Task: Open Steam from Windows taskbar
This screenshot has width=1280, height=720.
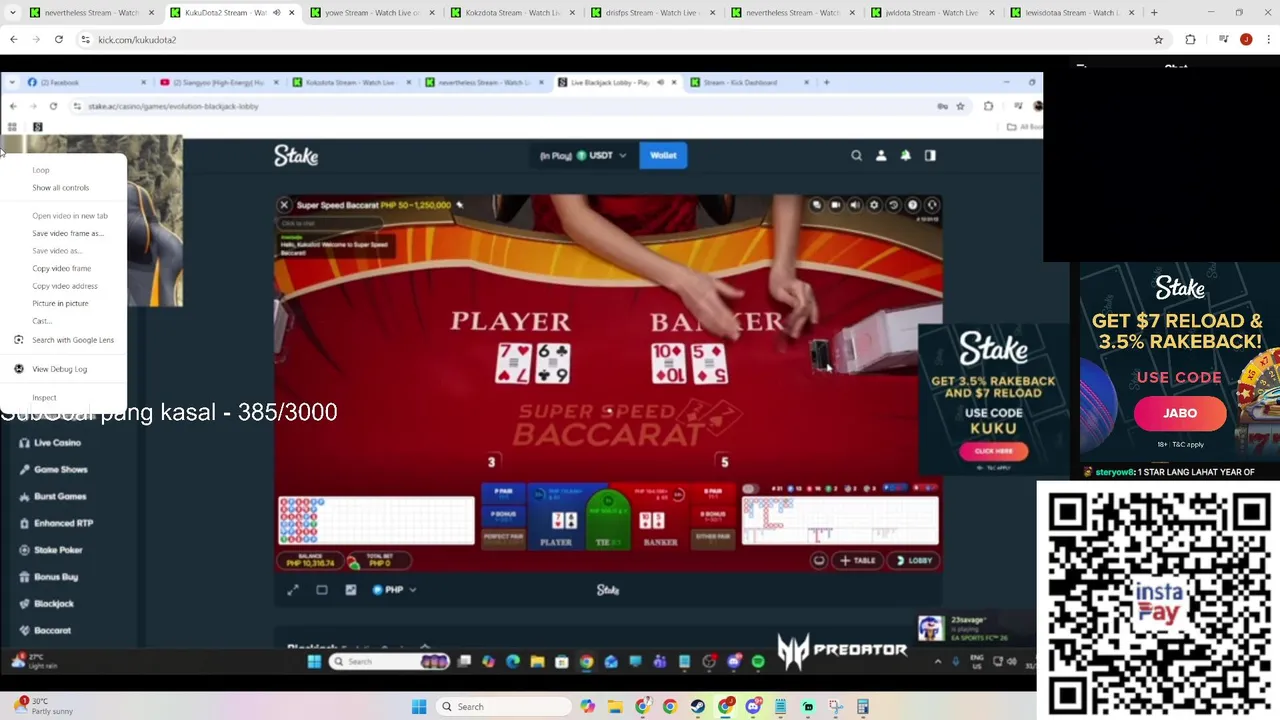Action: click(x=697, y=707)
